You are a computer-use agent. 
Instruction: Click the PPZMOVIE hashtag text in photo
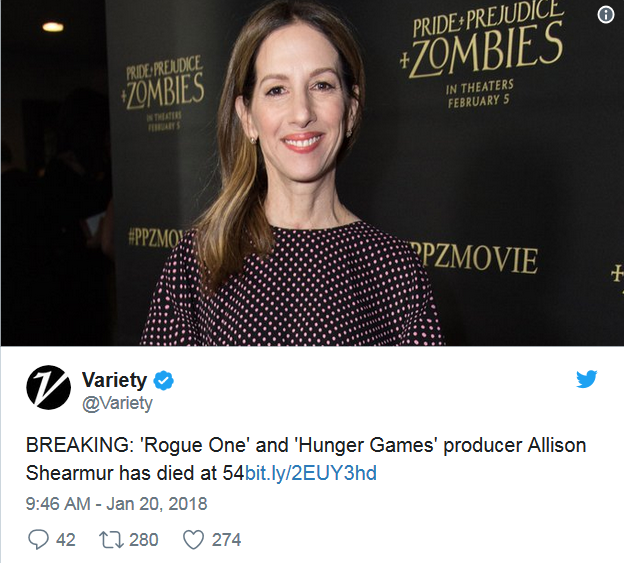(x=476, y=257)
